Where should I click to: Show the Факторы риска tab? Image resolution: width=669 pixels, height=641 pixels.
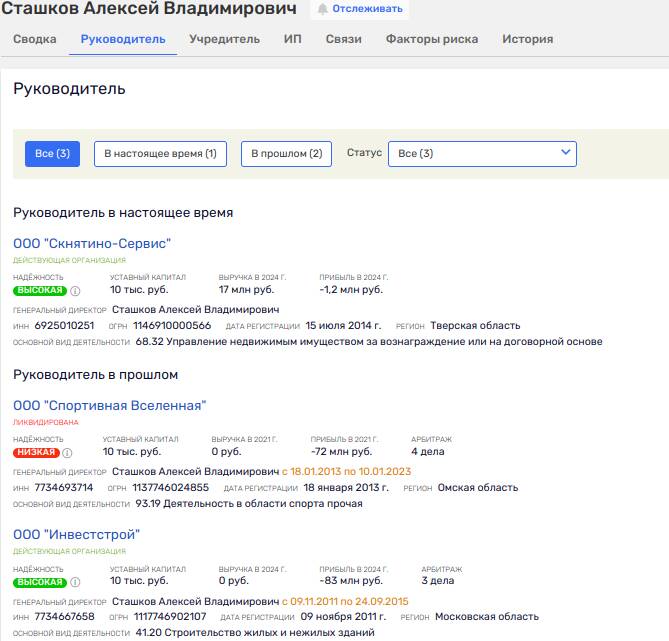[432, 39]
